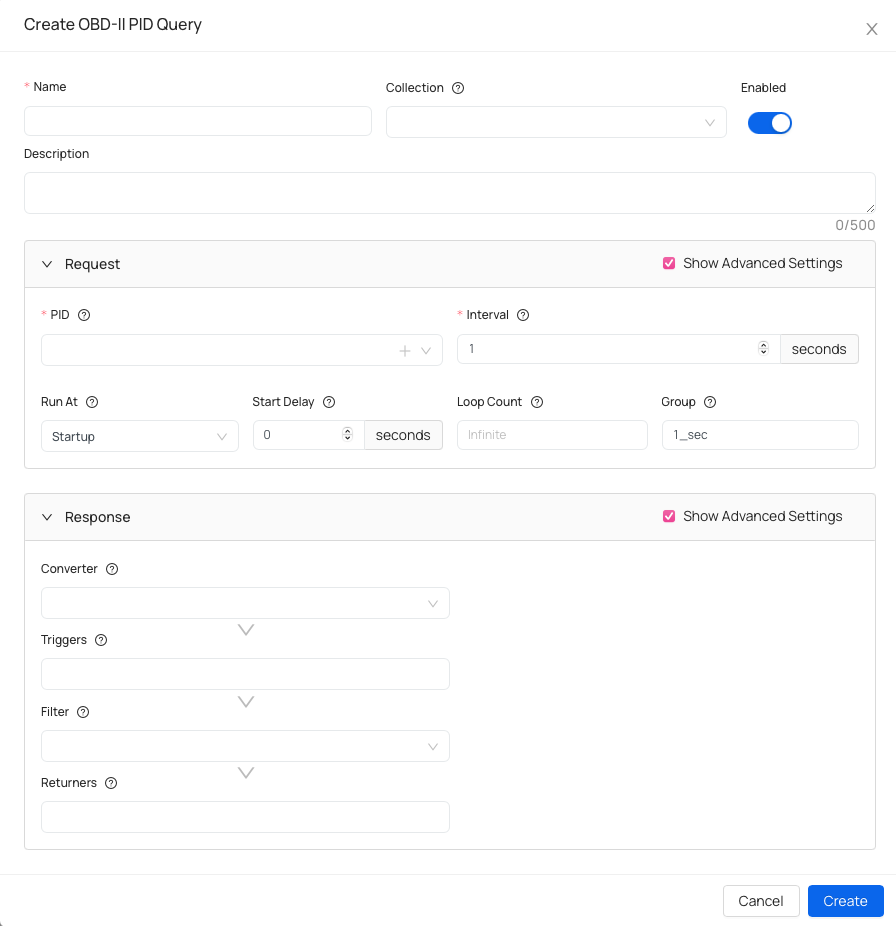The width and height of the screenshot is (896, 926).
Task: Collapse the Request section
Action: point(47,264)
